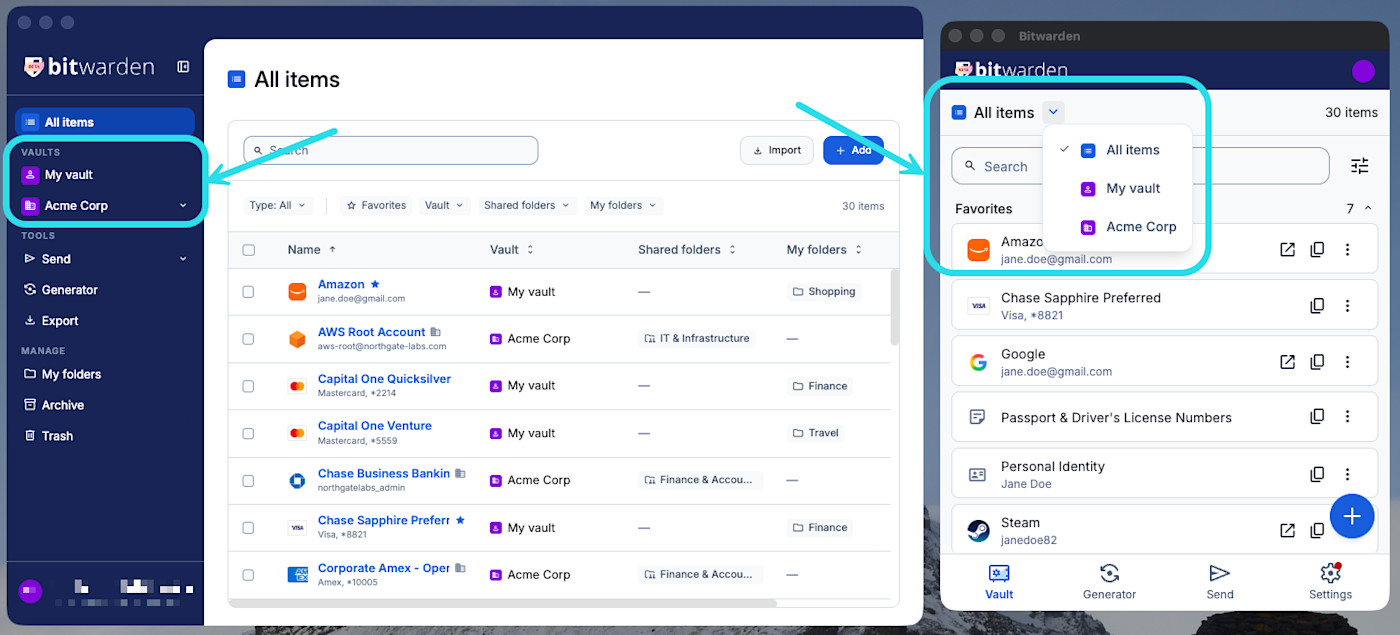
Task: Sort by the Vault column header
Action: pos(512,250)
